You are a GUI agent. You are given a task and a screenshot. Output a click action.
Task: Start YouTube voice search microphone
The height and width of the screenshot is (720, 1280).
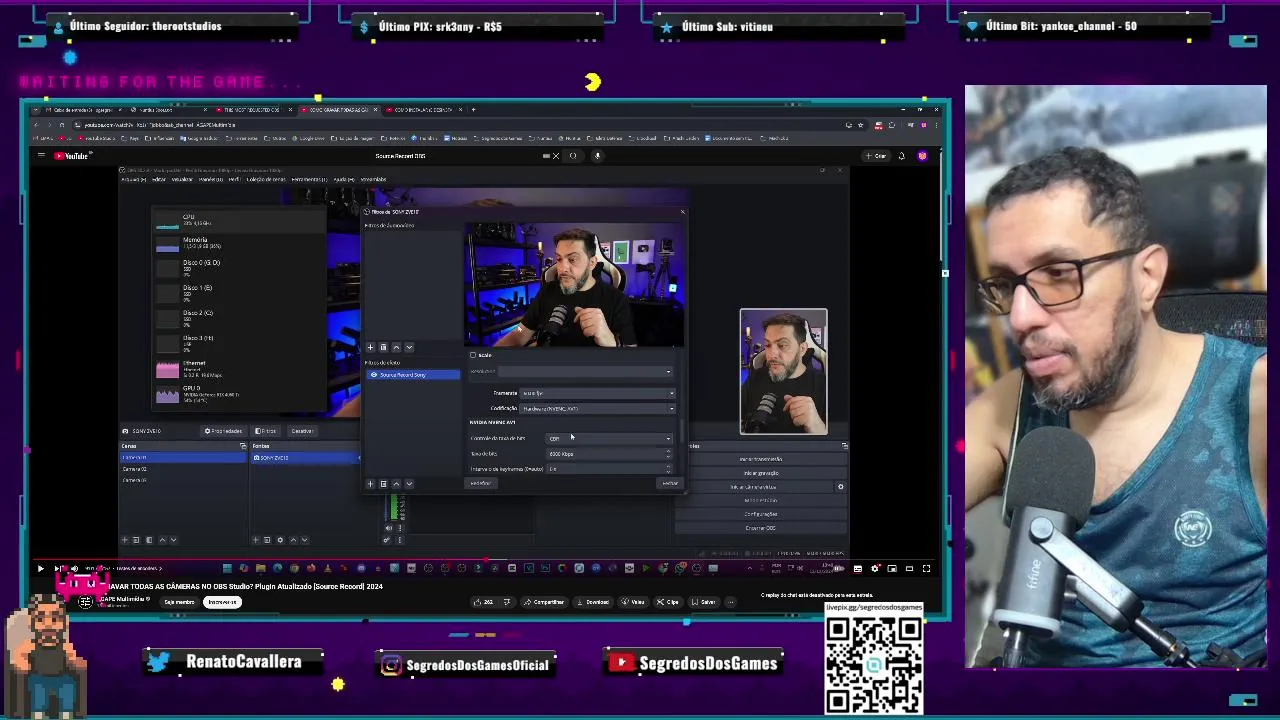(597, 155)
